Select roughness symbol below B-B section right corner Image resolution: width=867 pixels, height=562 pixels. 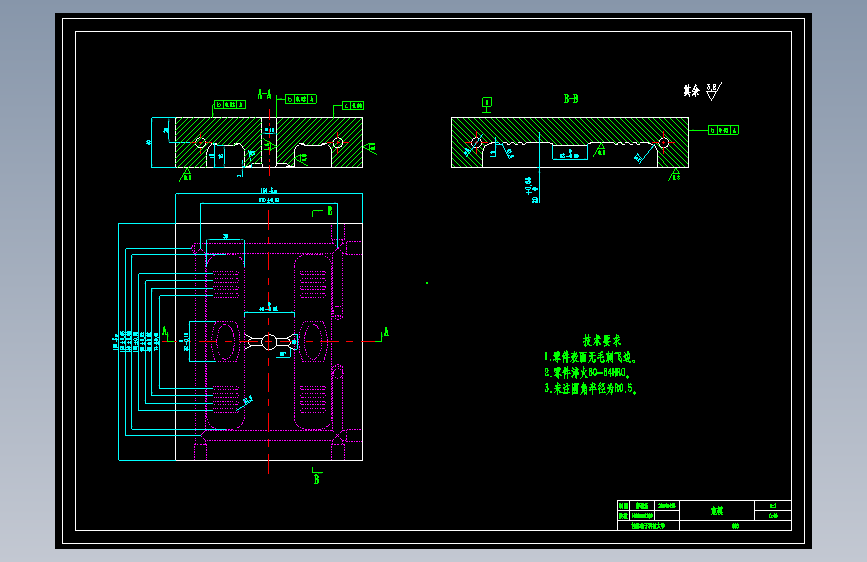pos(674,175)
